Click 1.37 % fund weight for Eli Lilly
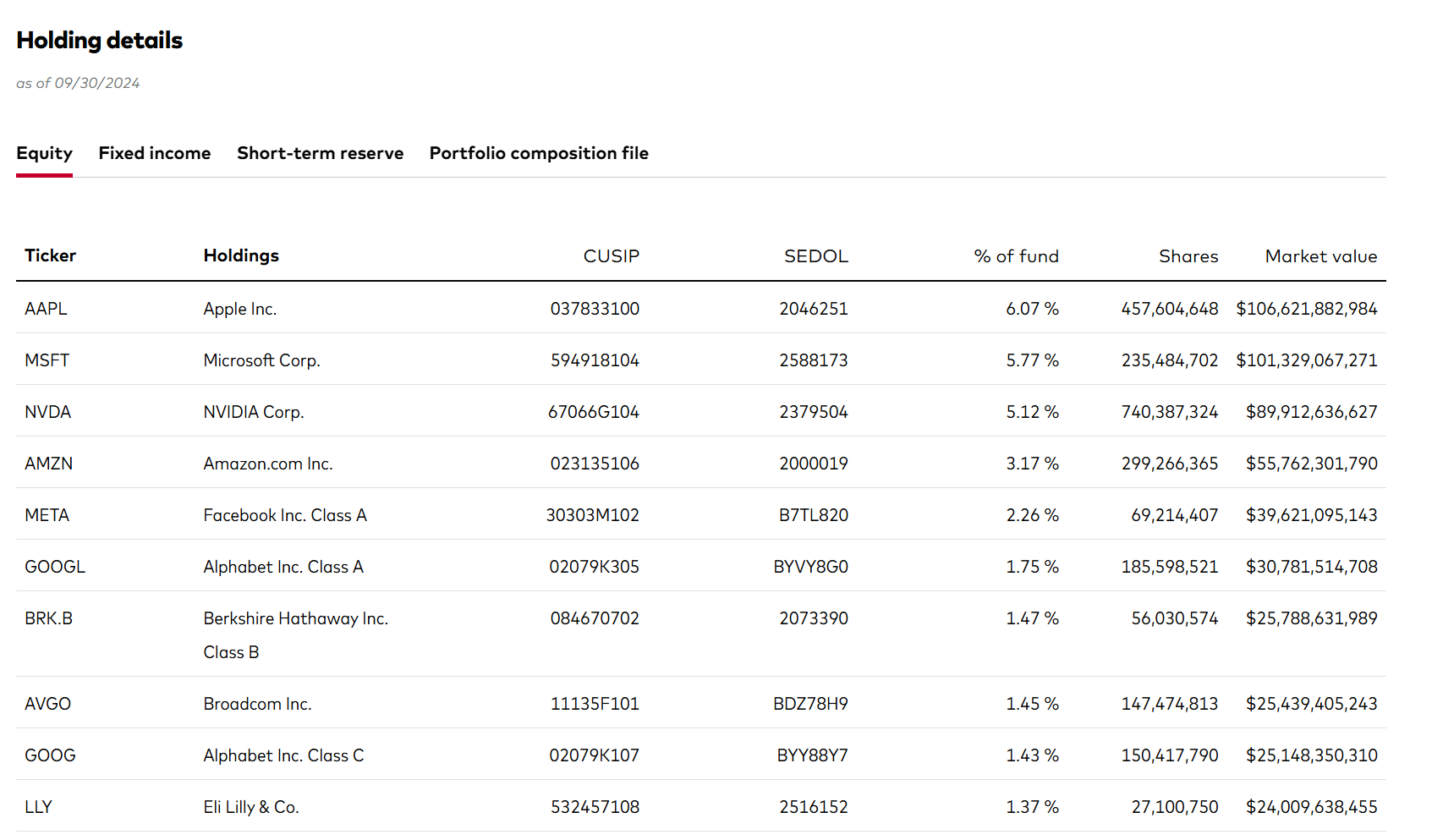 [1032, 807]
